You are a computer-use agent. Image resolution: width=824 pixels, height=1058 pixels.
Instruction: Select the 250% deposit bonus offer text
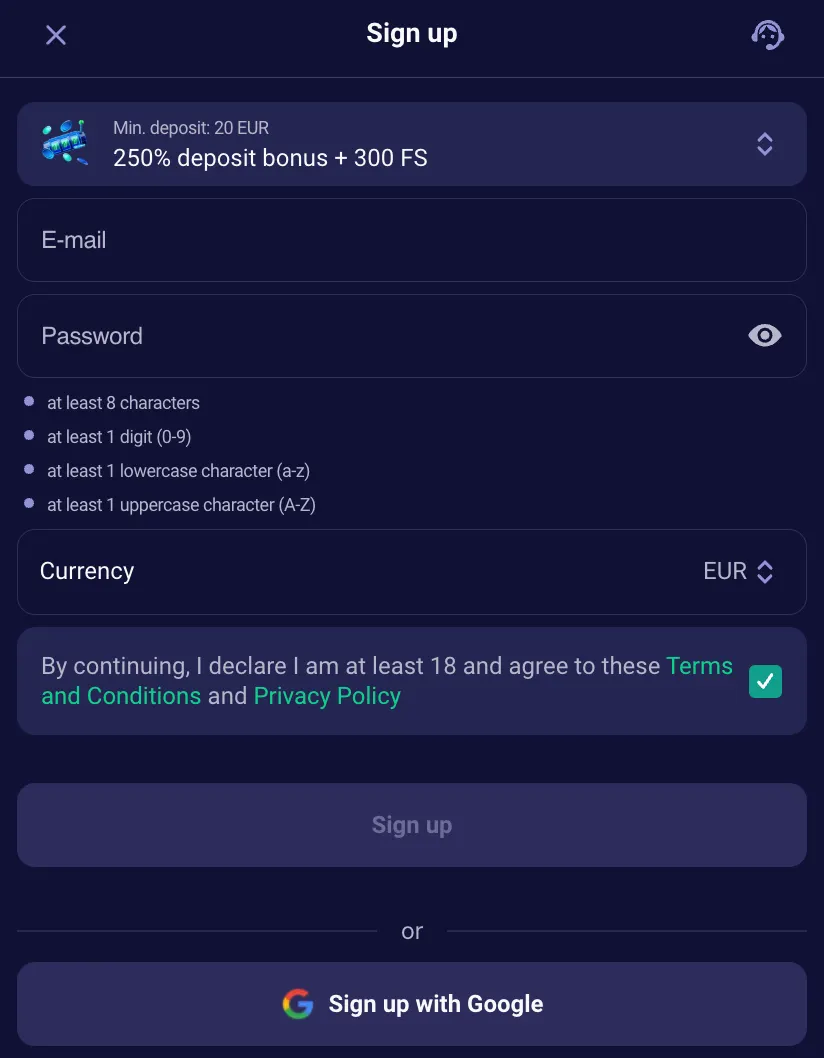tap(270, 158)
